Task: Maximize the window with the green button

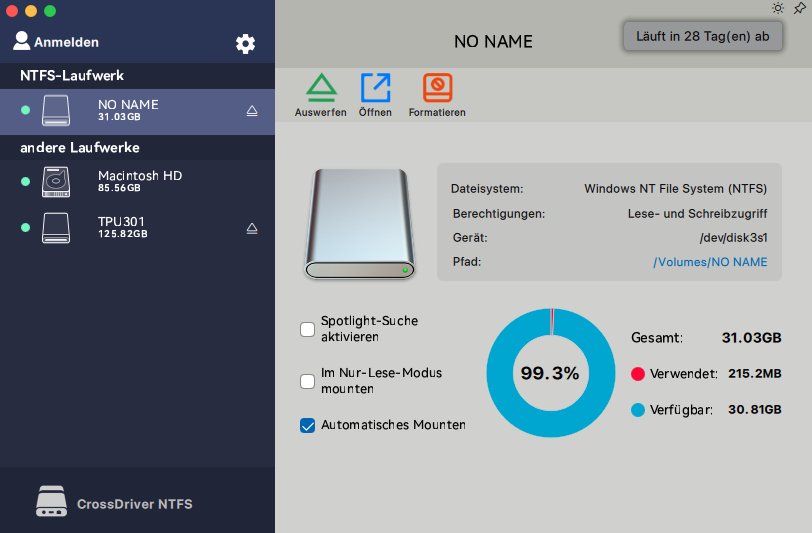Action: pyautogui.click(x=50, y=11)
